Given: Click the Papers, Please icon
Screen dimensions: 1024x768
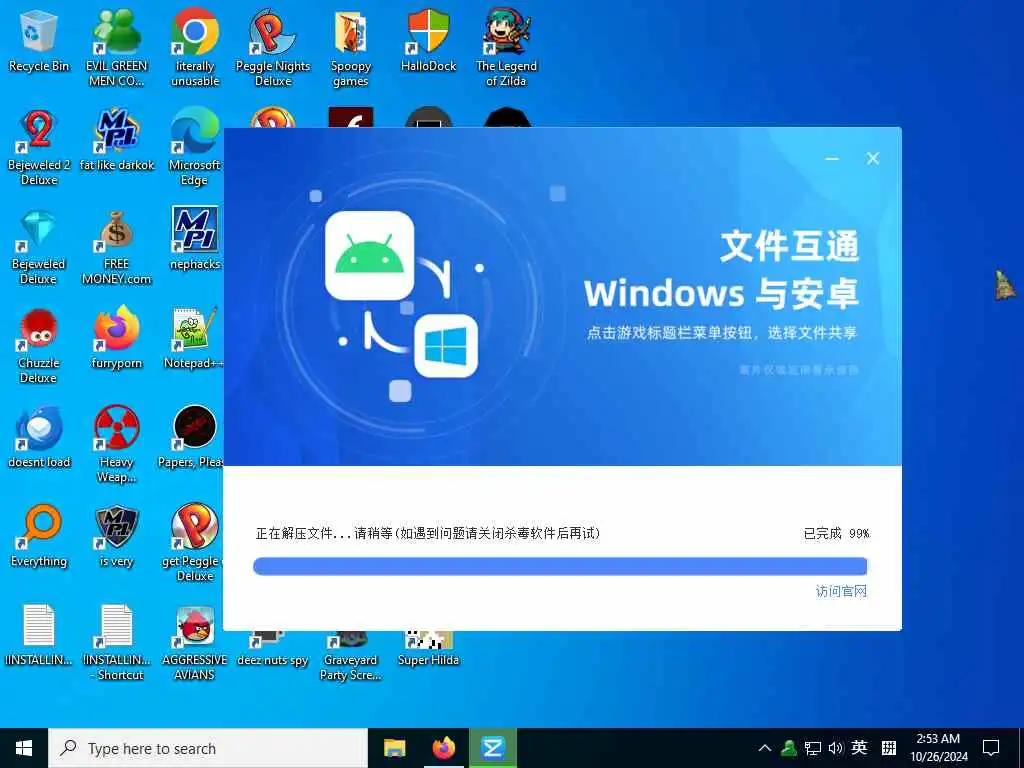Looking at the screenshot, I should [x=191, y=438].
